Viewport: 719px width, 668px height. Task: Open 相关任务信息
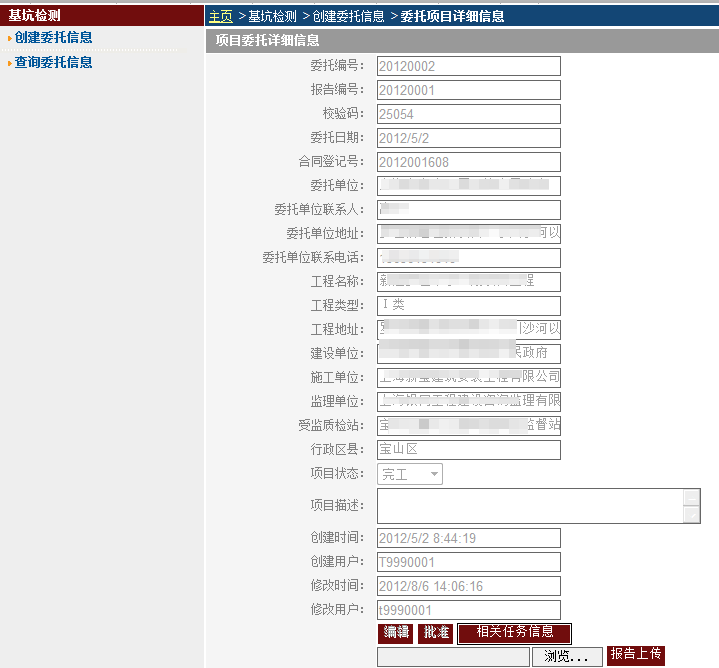[514, 633]
